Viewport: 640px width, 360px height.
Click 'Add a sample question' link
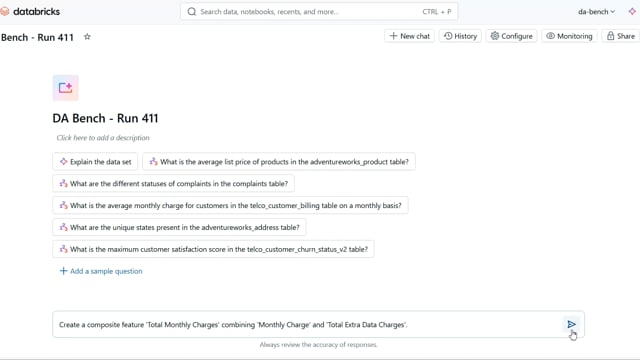pos(101,271)
